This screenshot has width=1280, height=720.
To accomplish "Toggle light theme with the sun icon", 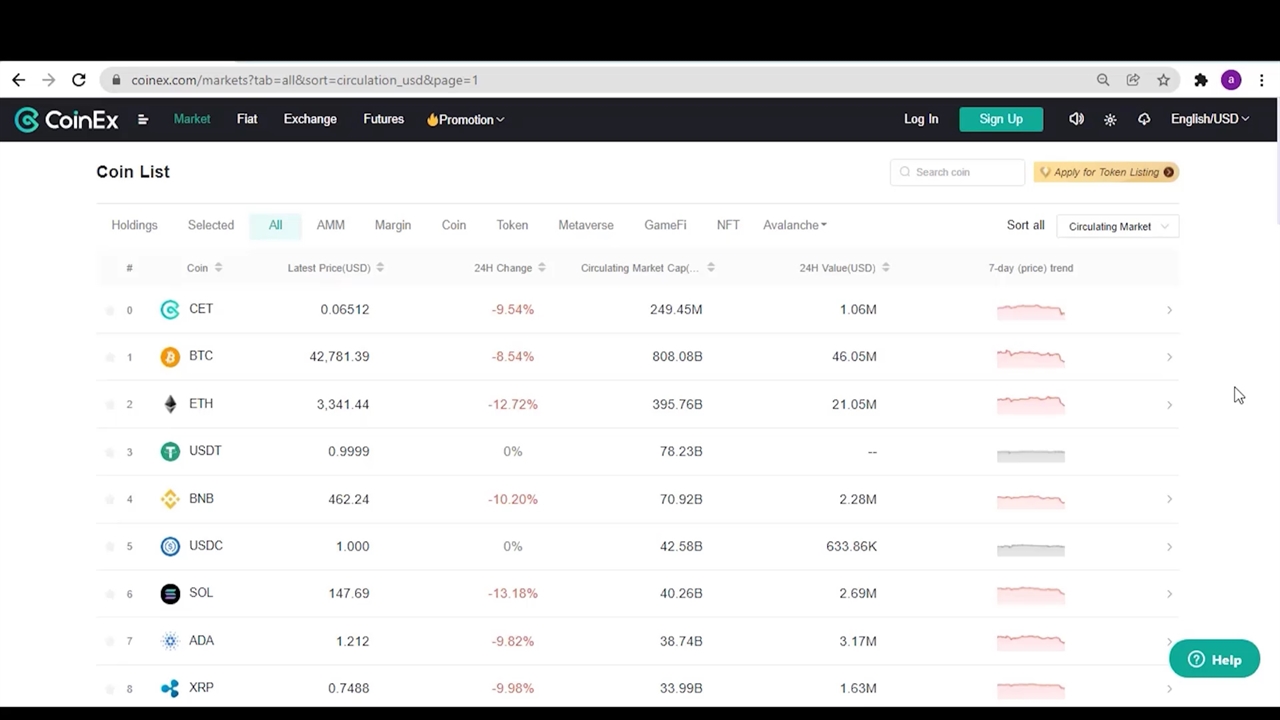I will pyautogui.click(x=1110, y=120).
